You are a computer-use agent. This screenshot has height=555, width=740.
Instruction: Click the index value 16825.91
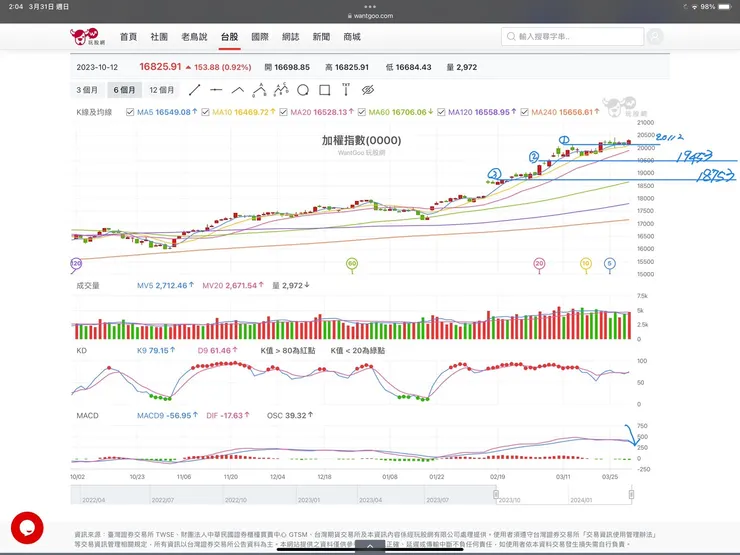tap(160, 67)
